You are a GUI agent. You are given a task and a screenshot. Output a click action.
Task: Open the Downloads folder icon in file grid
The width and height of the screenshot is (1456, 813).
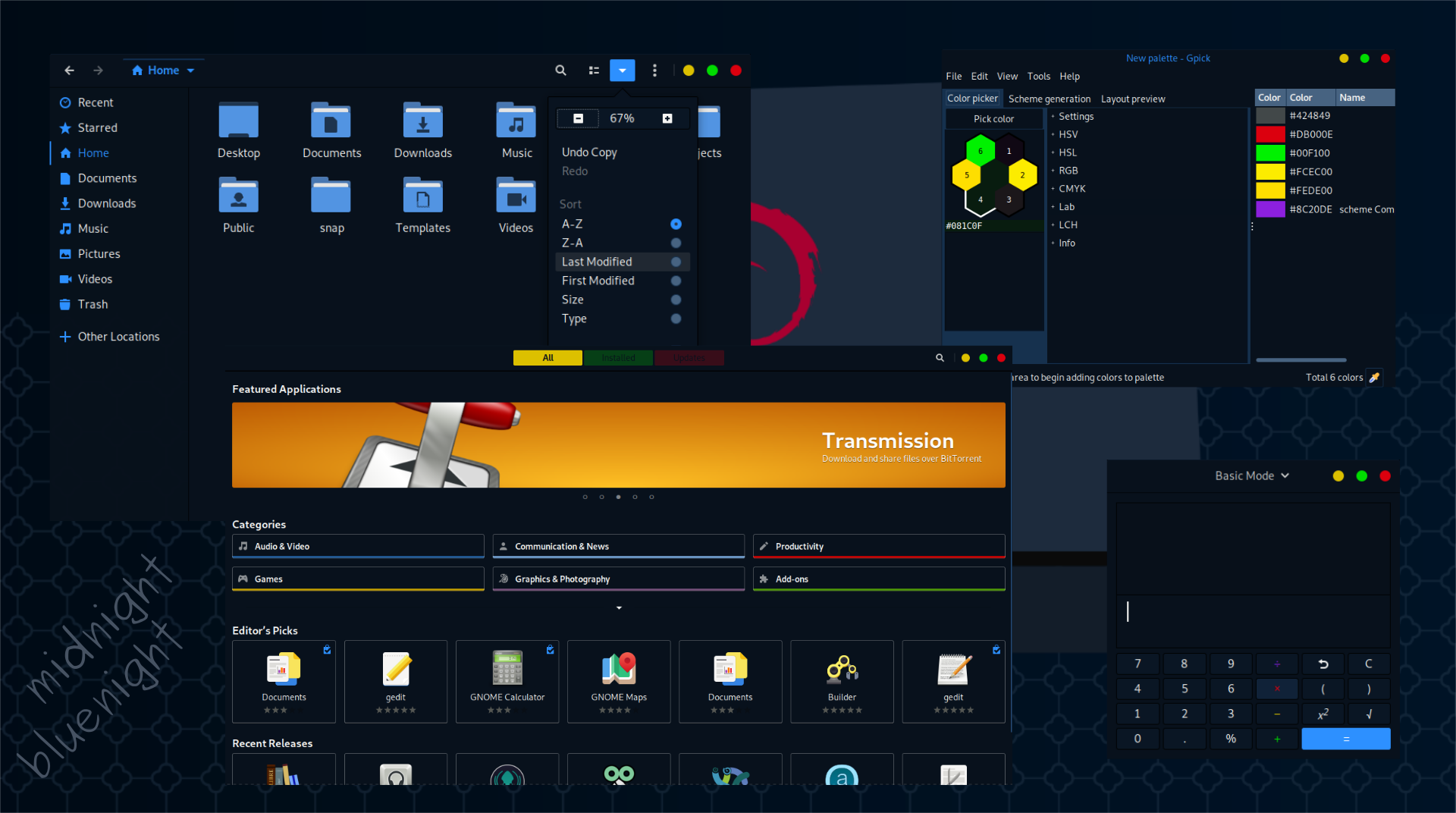pos(423,130)
